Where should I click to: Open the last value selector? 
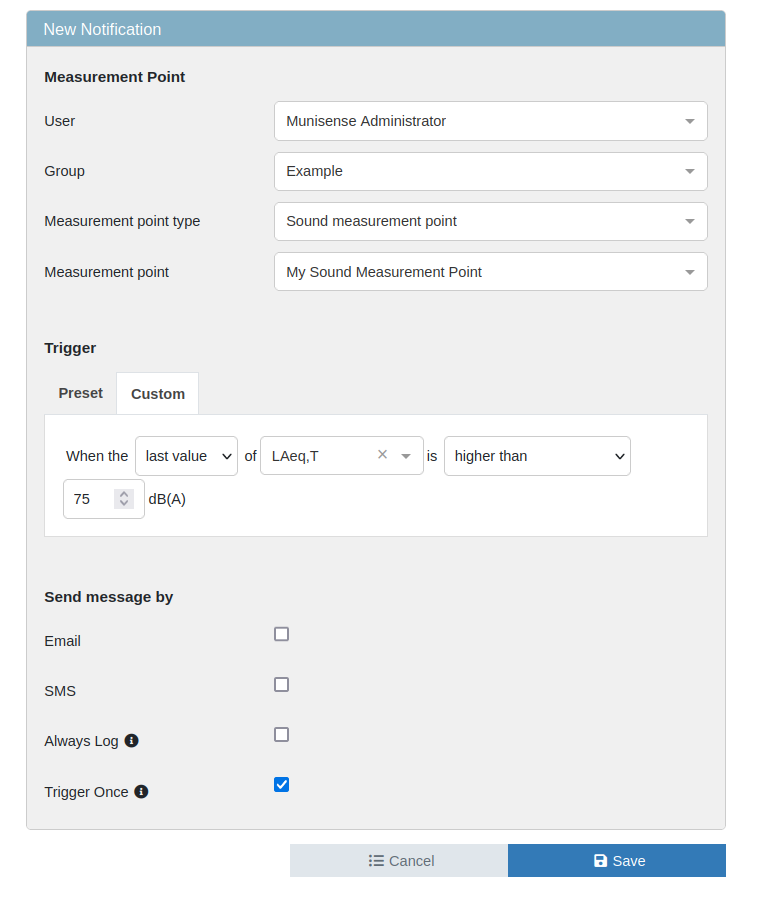(x=186, y=456)
